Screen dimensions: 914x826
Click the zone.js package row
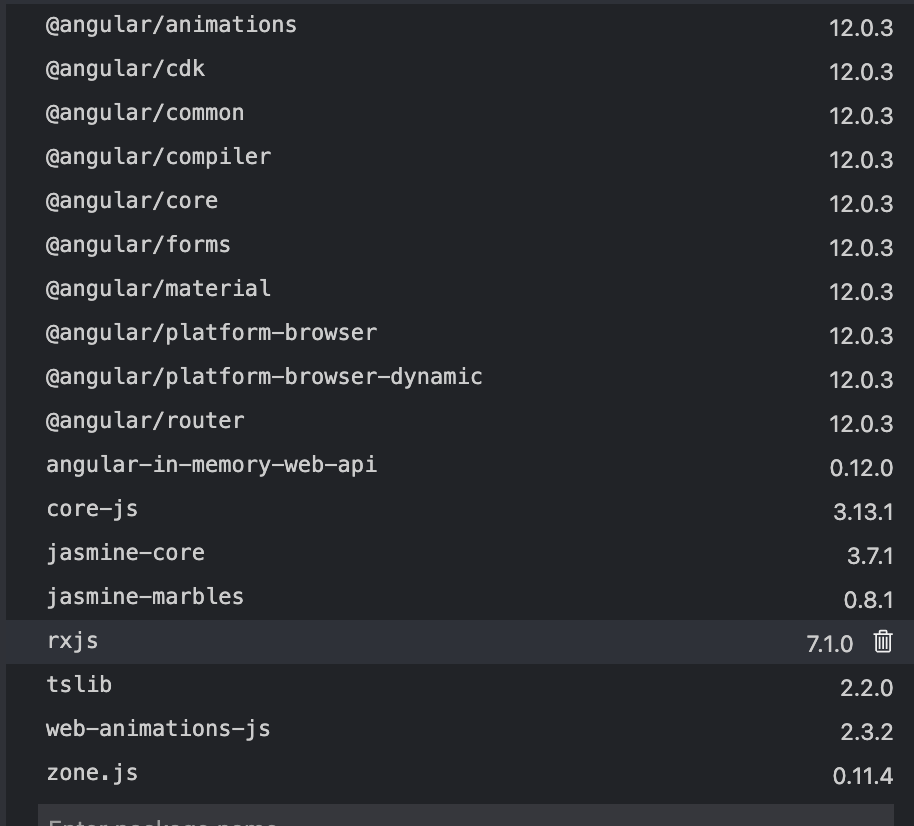pos(92,772)
